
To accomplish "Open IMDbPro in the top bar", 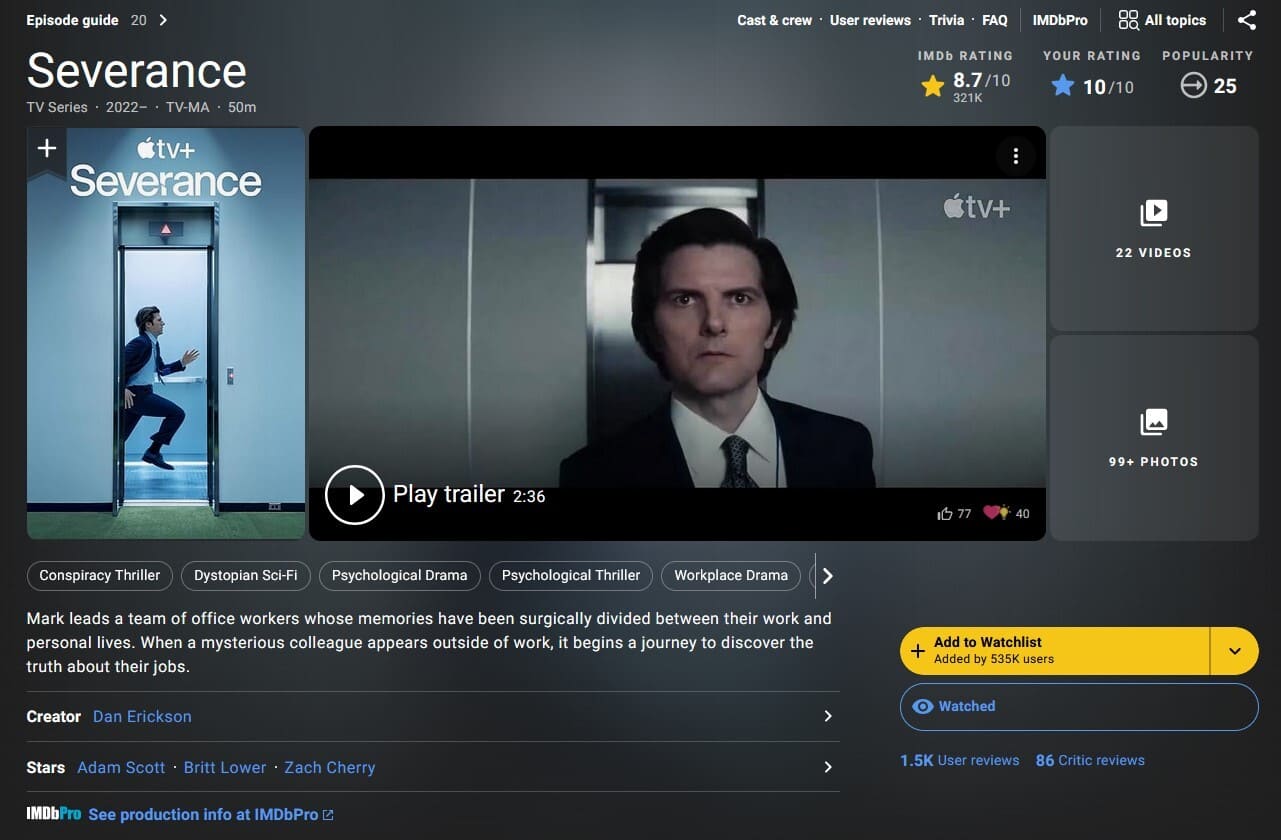I will pos(1060,20).
